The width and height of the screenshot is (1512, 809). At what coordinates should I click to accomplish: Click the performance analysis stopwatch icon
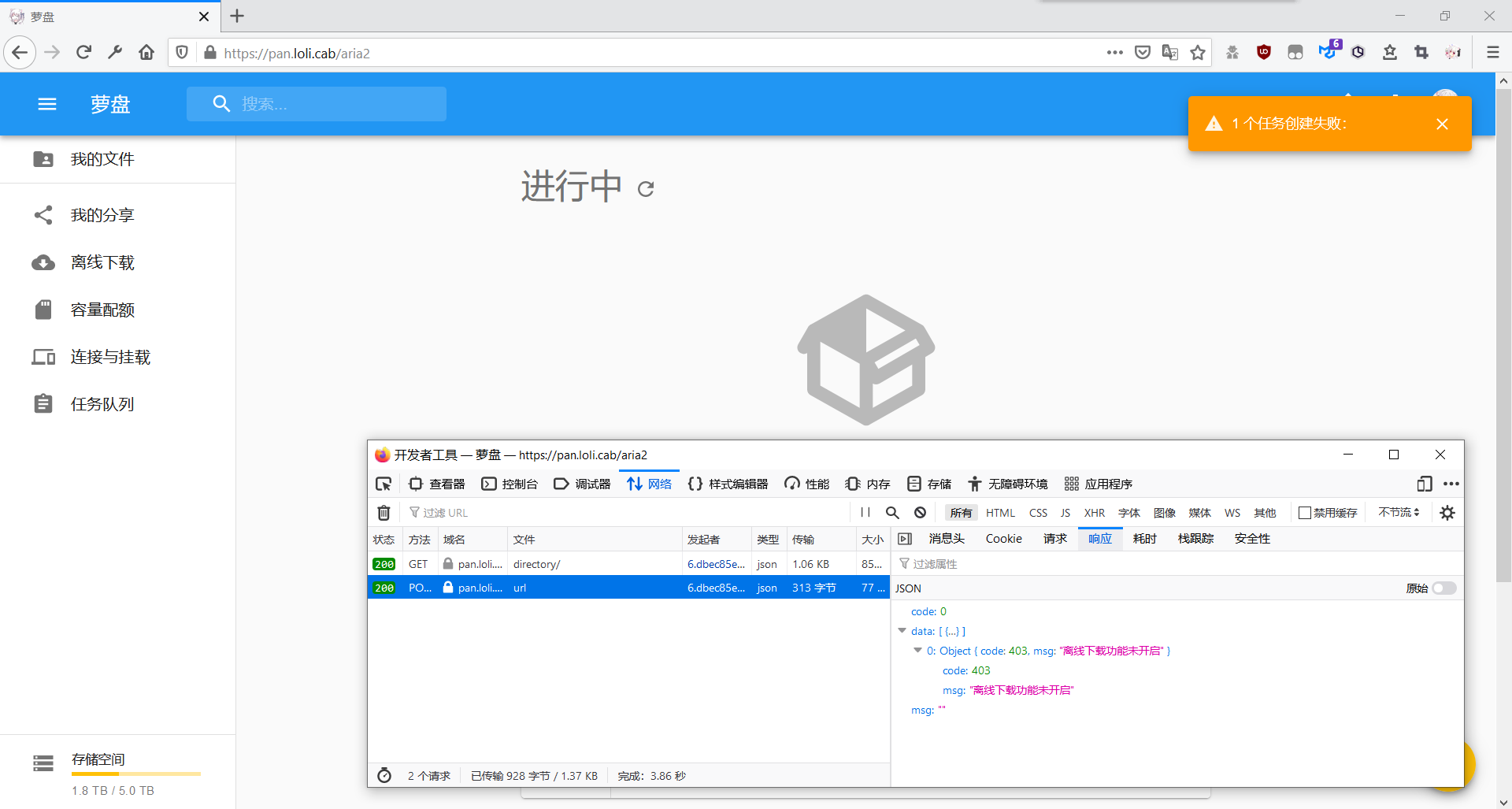pyautogui.click(x=384, y=775)
